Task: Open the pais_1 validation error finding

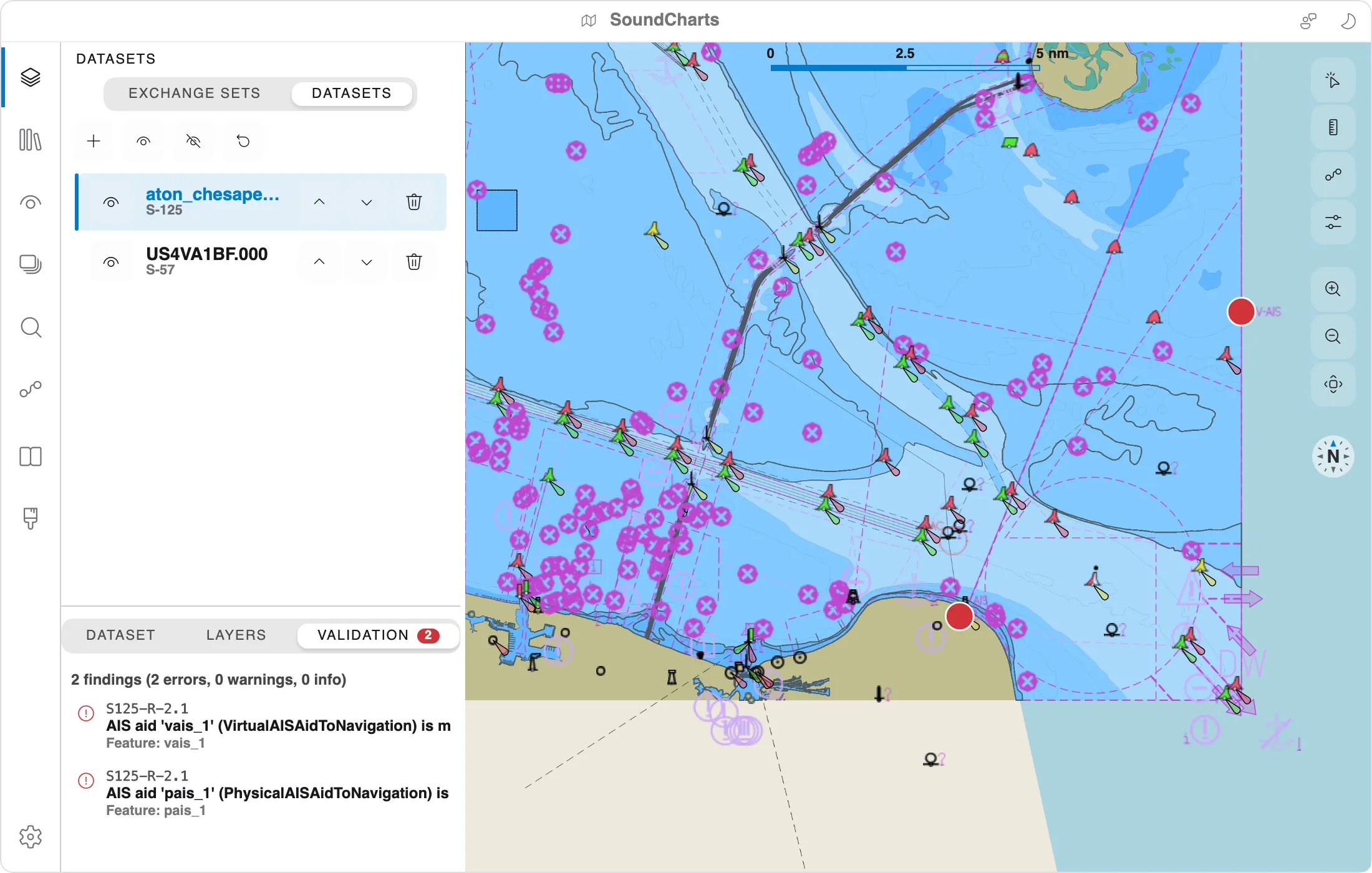Action: [262, 793]
